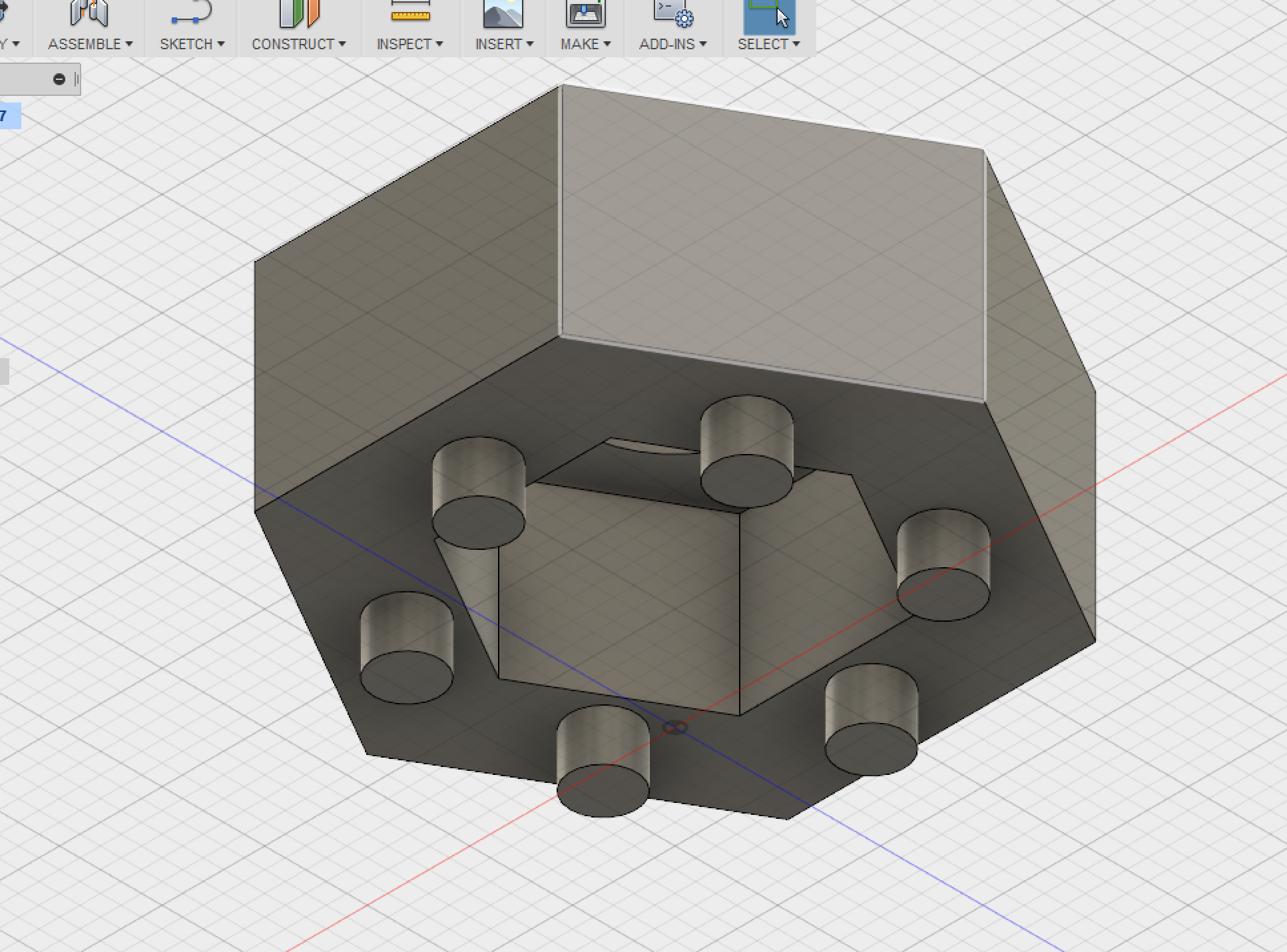Viewport: 1287px width, 952px height.
Task: Click the Add-Ins scripts gear icon
Action: (x=673, y=13)
